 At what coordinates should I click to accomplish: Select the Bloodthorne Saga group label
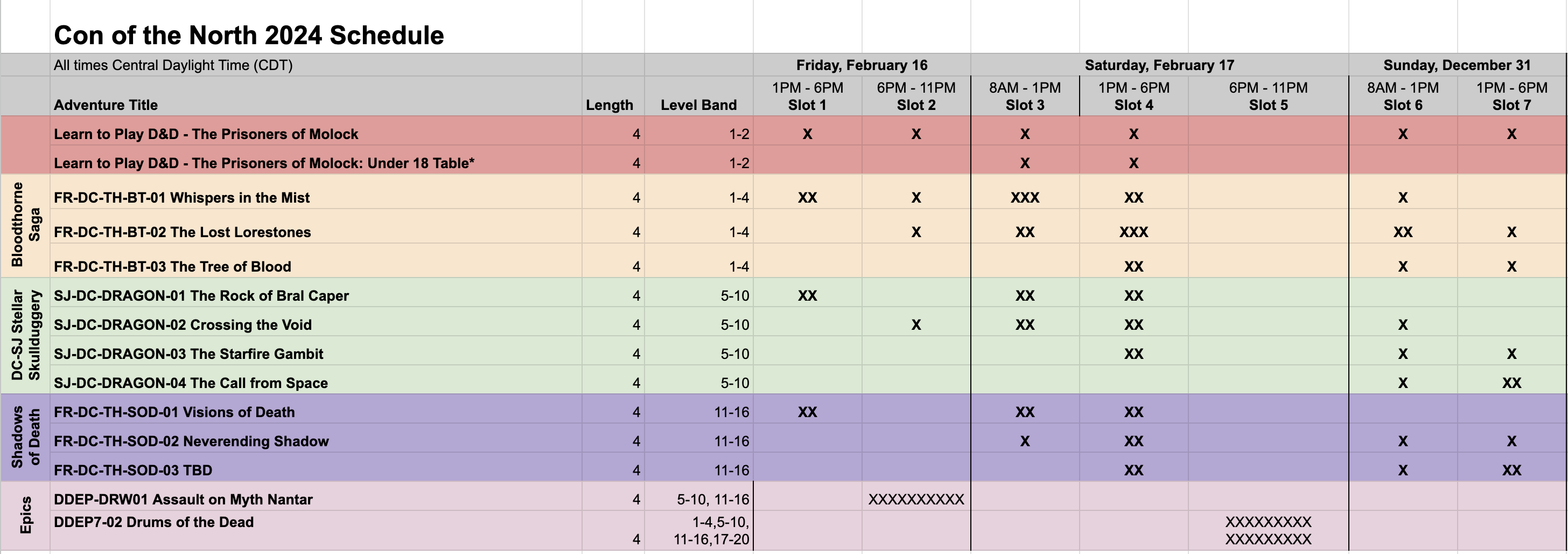click(x=25, y=225)
